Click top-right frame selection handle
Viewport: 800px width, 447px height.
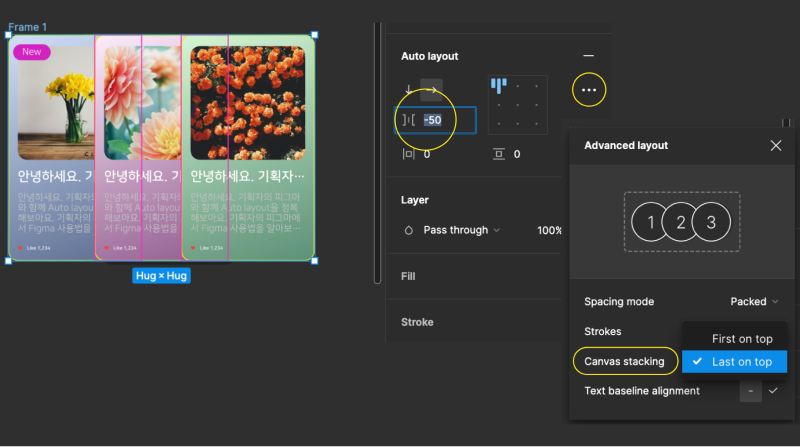tap(314, 35)
